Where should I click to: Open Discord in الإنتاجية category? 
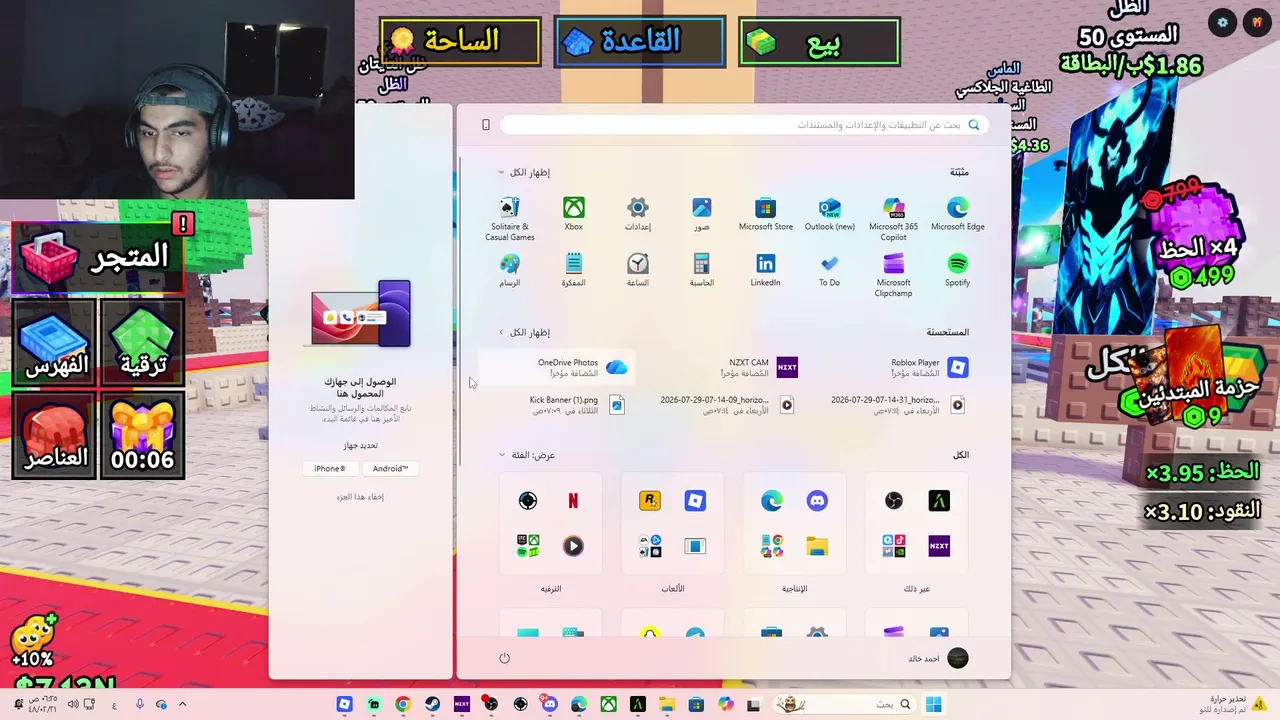pyautogui.click(x=817, y=501)
